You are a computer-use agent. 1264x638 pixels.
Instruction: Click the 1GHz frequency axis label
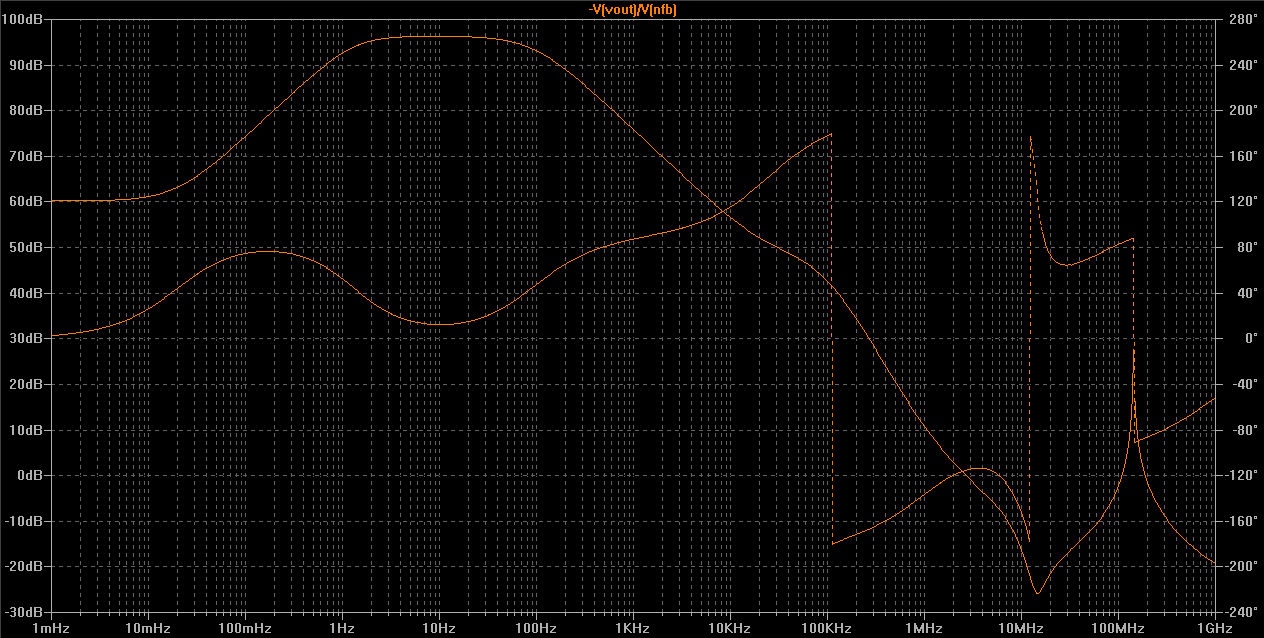point(1216,628)
